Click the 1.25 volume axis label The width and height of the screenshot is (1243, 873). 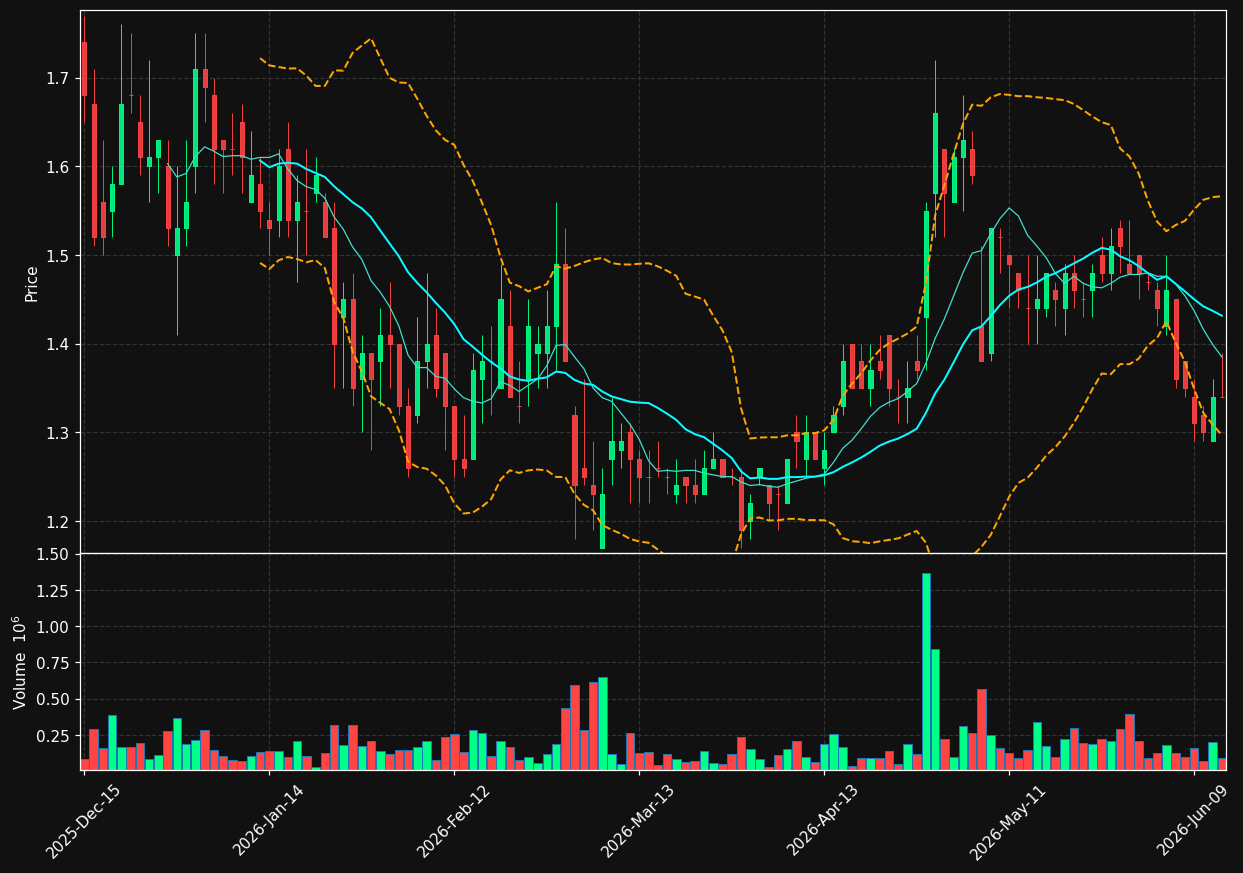pyautogui.click(x=55, y=591)
